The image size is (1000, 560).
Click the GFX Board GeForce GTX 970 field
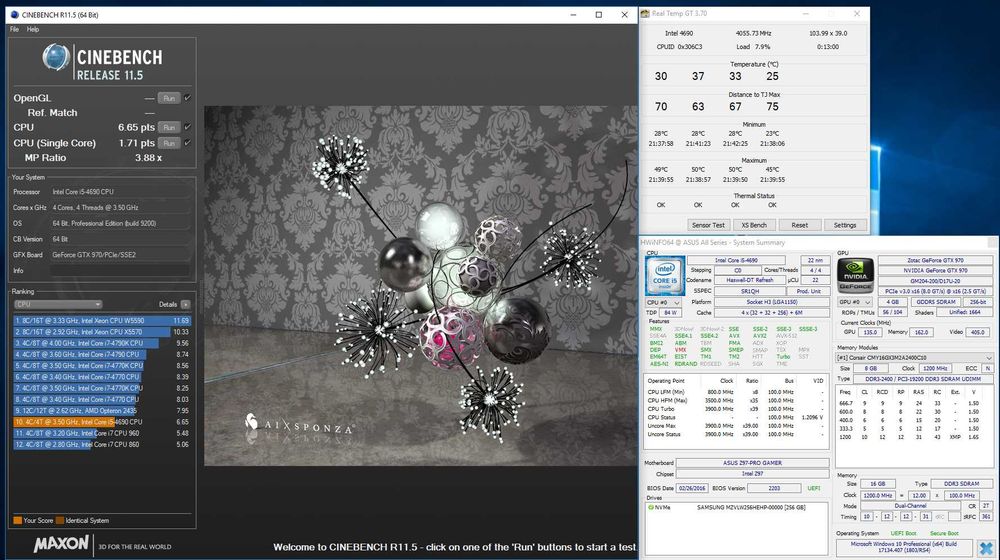[120, 254]
